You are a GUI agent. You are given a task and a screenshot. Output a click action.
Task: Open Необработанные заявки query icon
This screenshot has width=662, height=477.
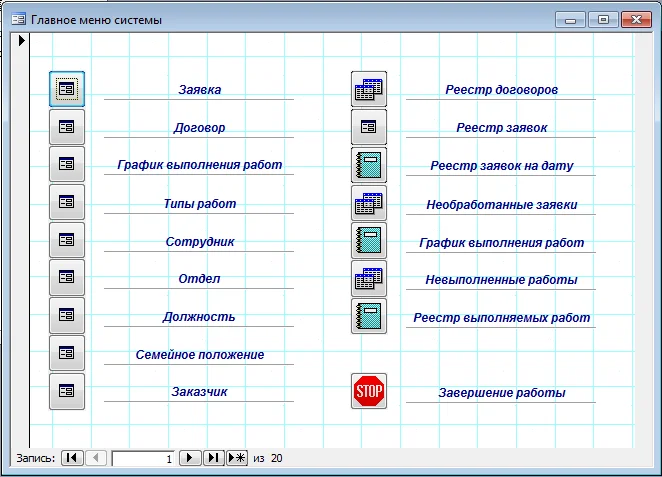(369, 203)
